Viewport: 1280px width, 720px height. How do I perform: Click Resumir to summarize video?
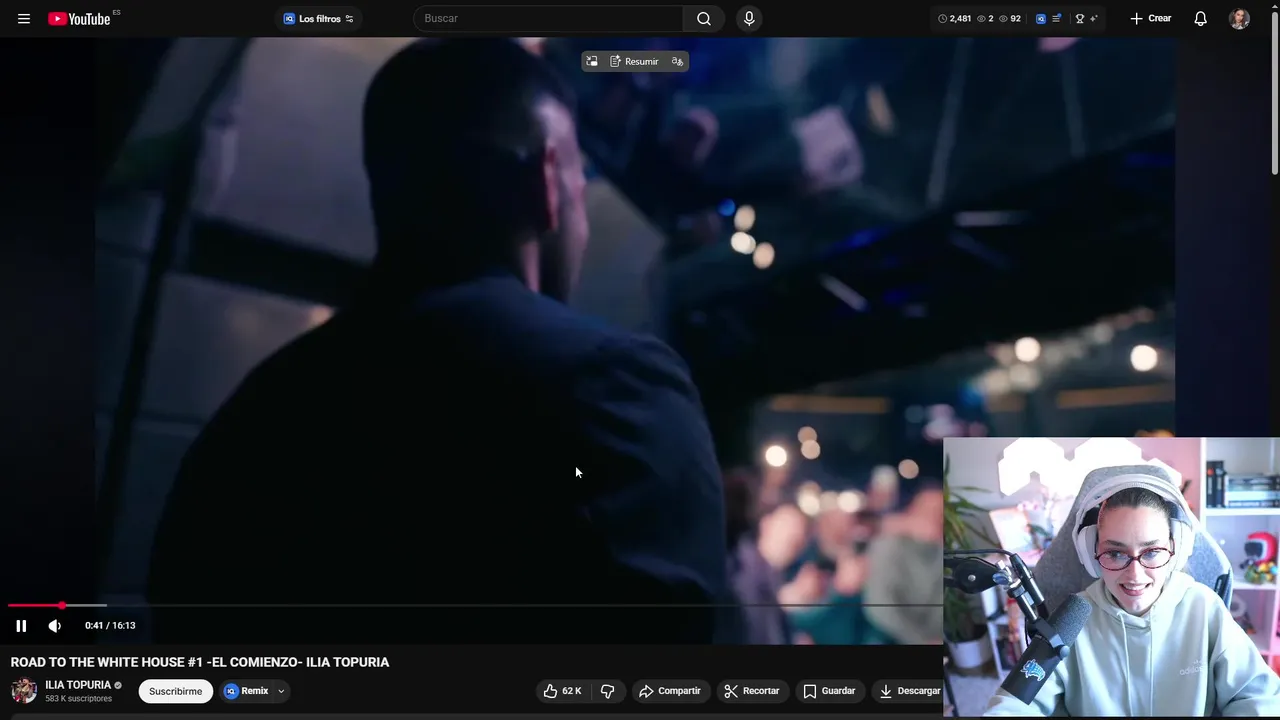pos(634,62)
